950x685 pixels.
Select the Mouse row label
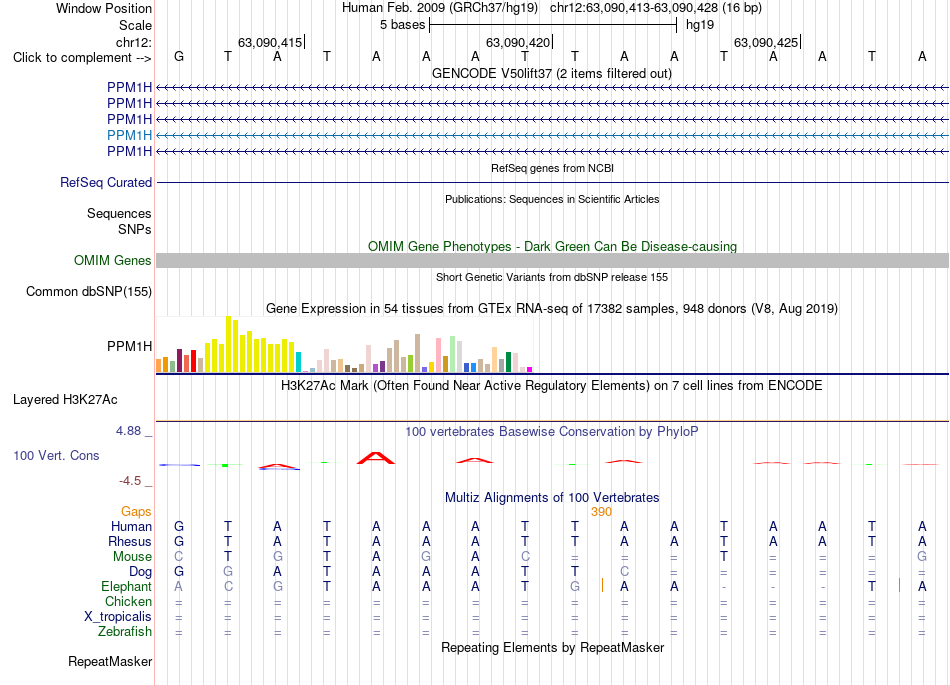click(132, 557)
